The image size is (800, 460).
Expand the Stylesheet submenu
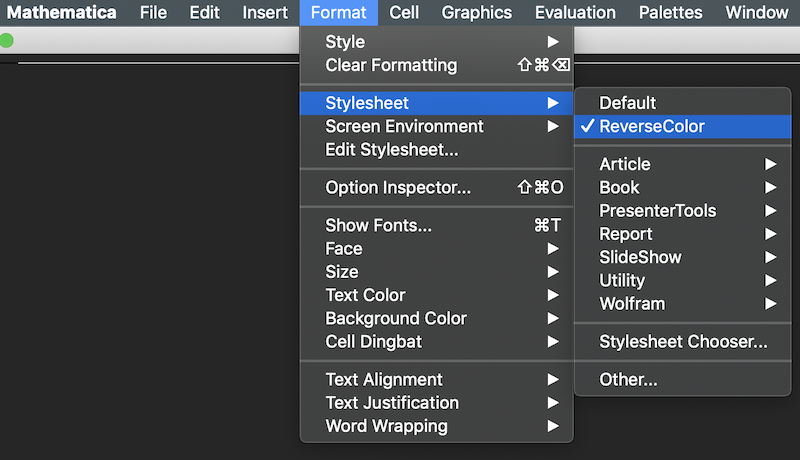pos(437,103)
